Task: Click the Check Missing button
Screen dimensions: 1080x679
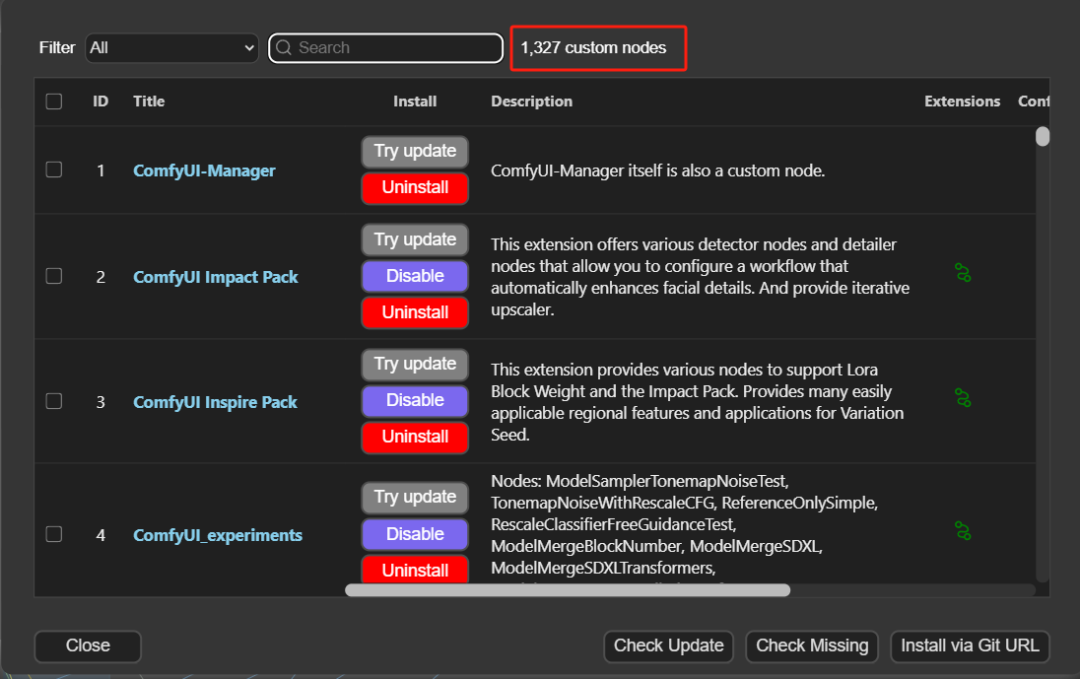Action: (x=812, y=646)
